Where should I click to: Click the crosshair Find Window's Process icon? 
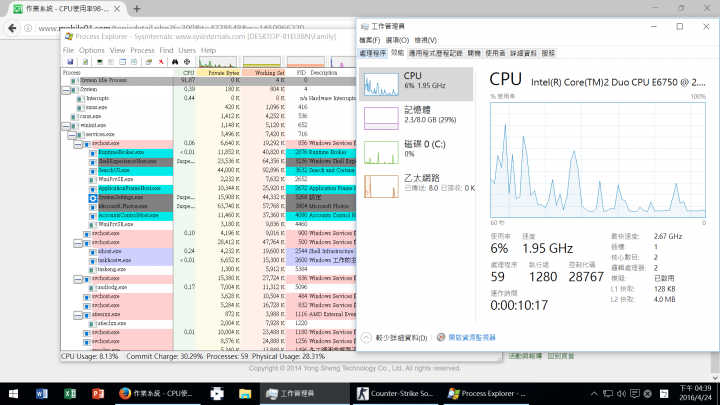coord(187,62)
